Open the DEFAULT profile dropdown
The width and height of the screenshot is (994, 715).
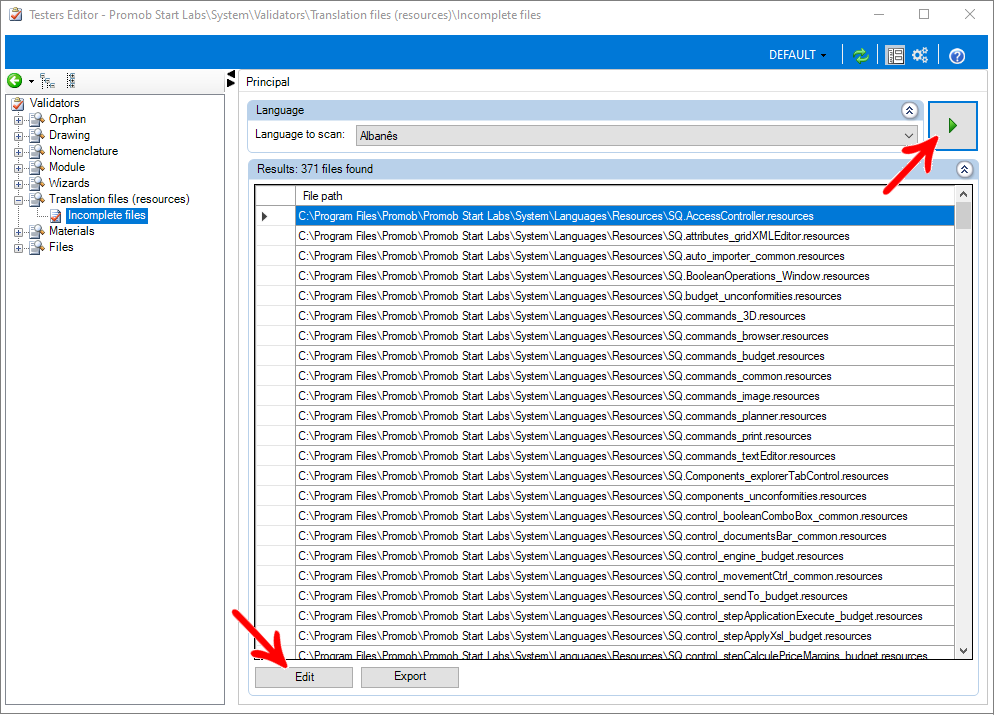tap(797, 55)
